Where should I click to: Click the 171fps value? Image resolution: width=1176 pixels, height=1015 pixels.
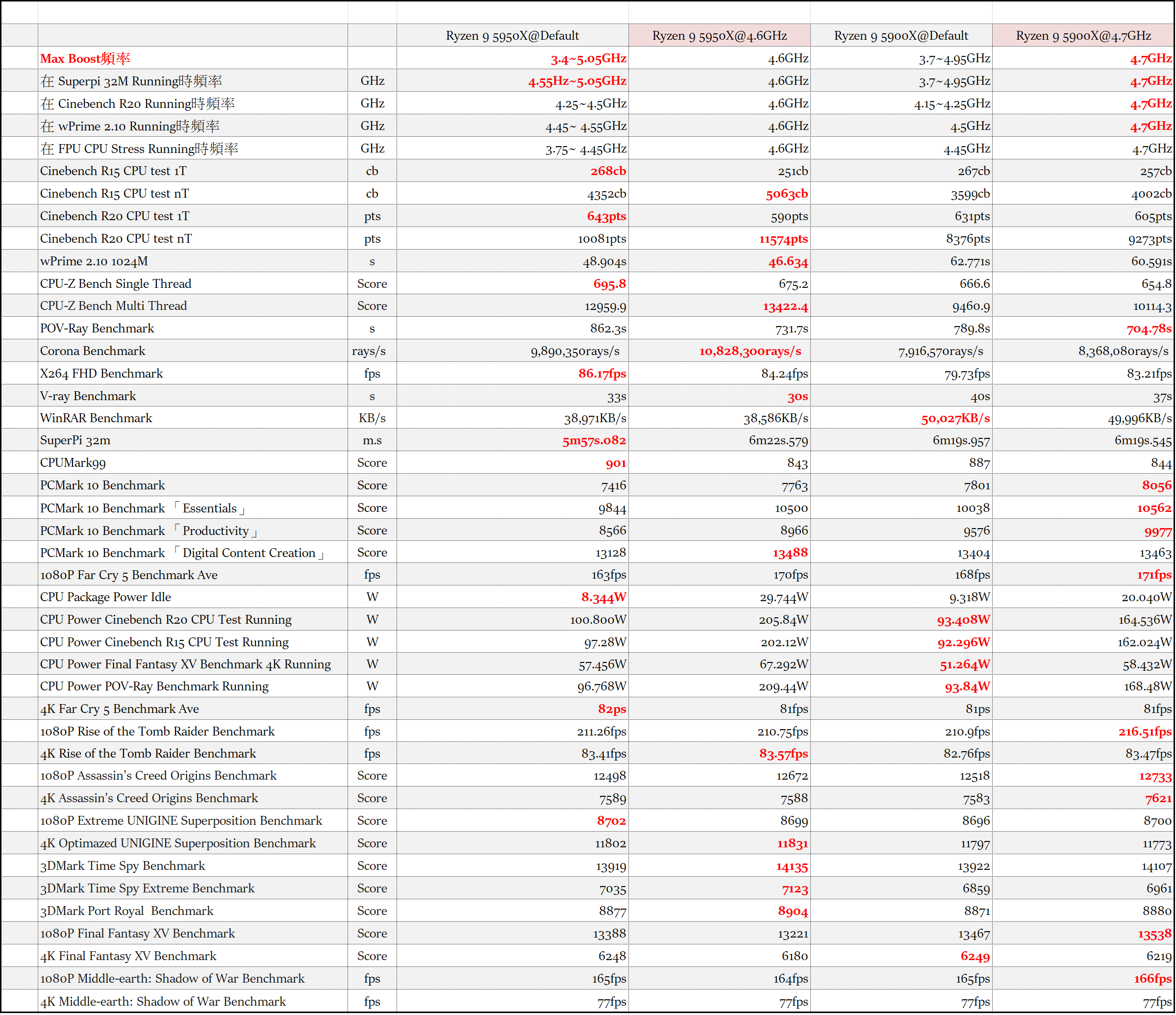point(1154,575)
